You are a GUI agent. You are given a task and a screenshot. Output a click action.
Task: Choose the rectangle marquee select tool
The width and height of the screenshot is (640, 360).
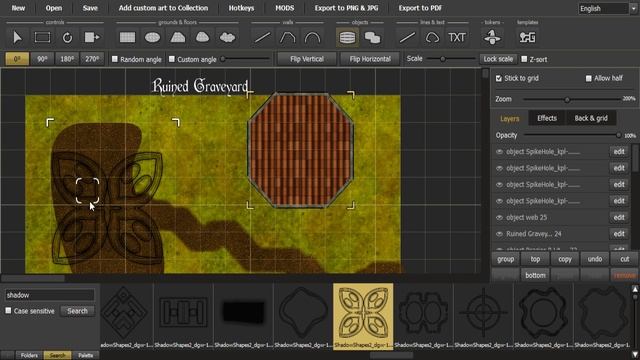pyautogui.click(x=42, y=38)
